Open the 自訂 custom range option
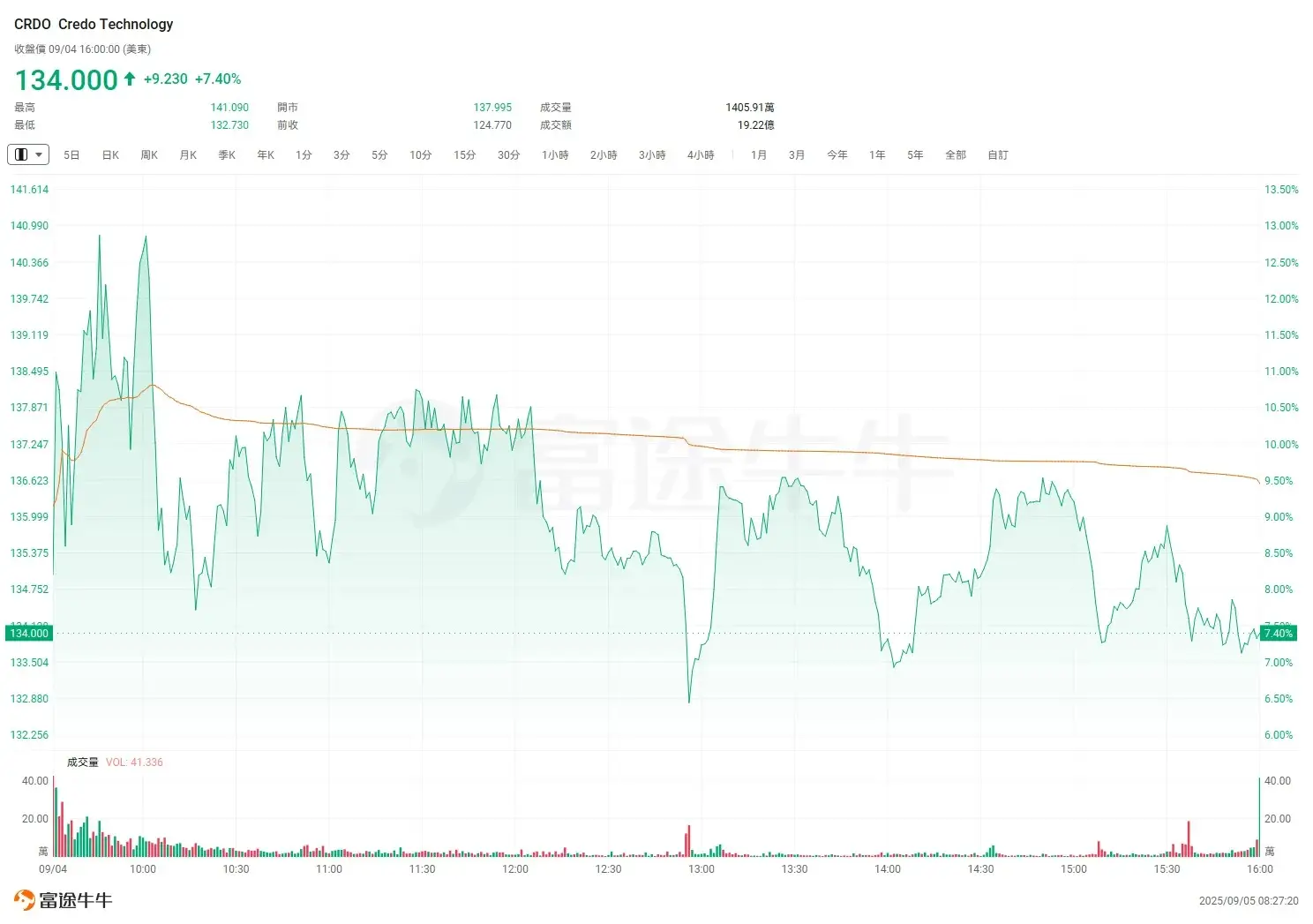Screen dimensions: 1313x924 click(998, 155)
